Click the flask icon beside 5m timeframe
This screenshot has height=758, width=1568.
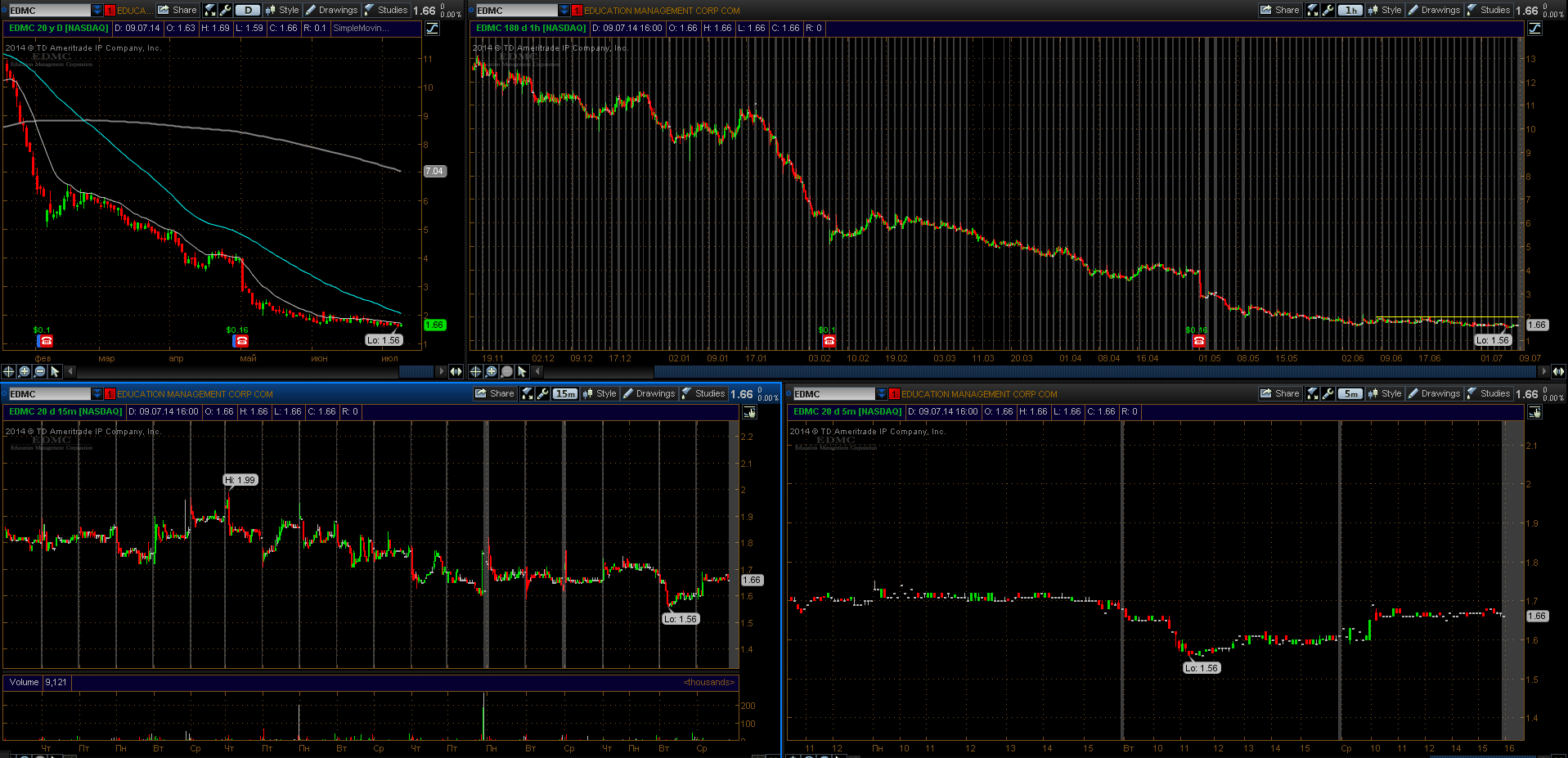click(1313, 393)
